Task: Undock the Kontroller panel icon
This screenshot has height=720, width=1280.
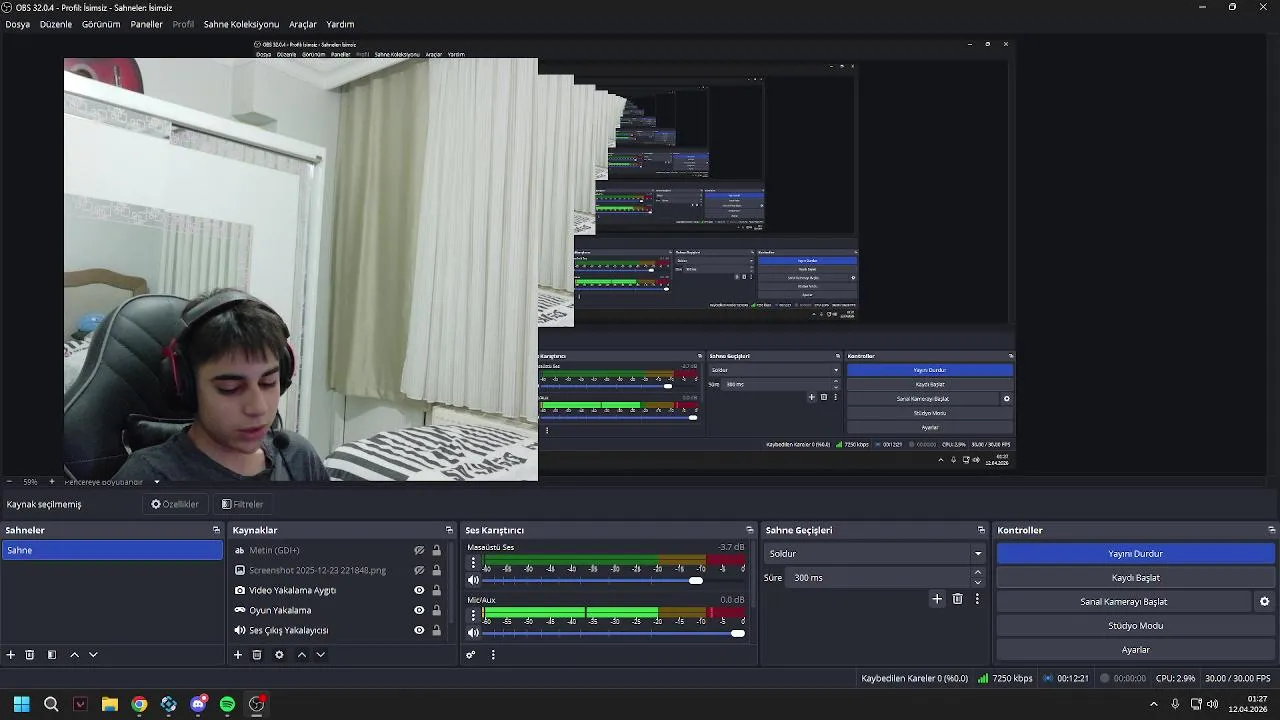Action: (1272, 530)
